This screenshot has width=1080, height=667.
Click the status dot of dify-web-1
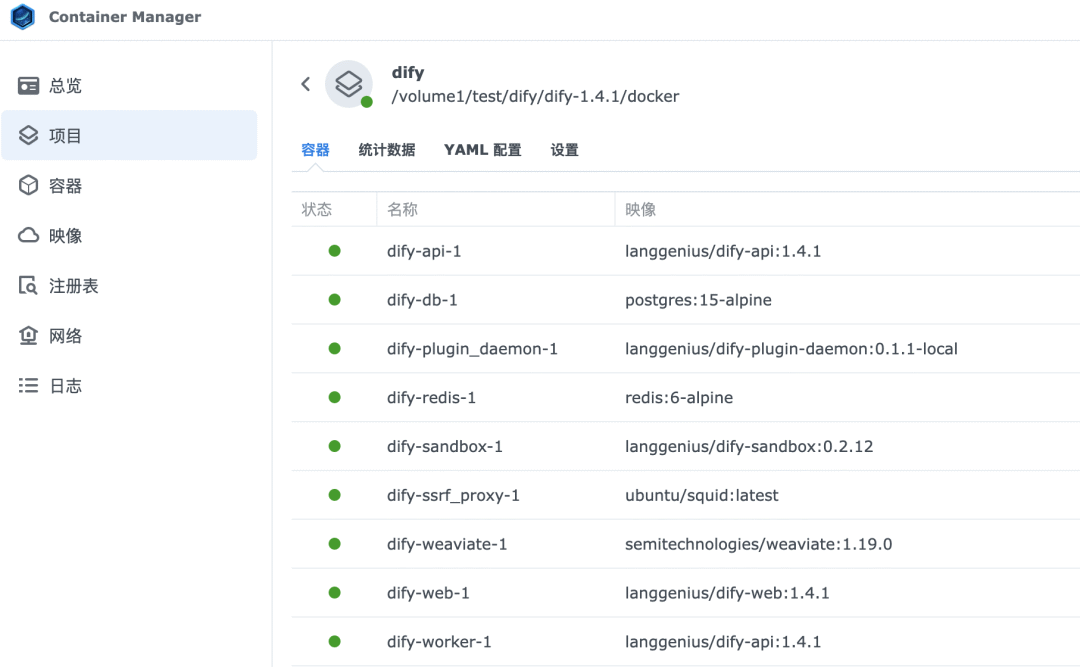click(335, 593)
